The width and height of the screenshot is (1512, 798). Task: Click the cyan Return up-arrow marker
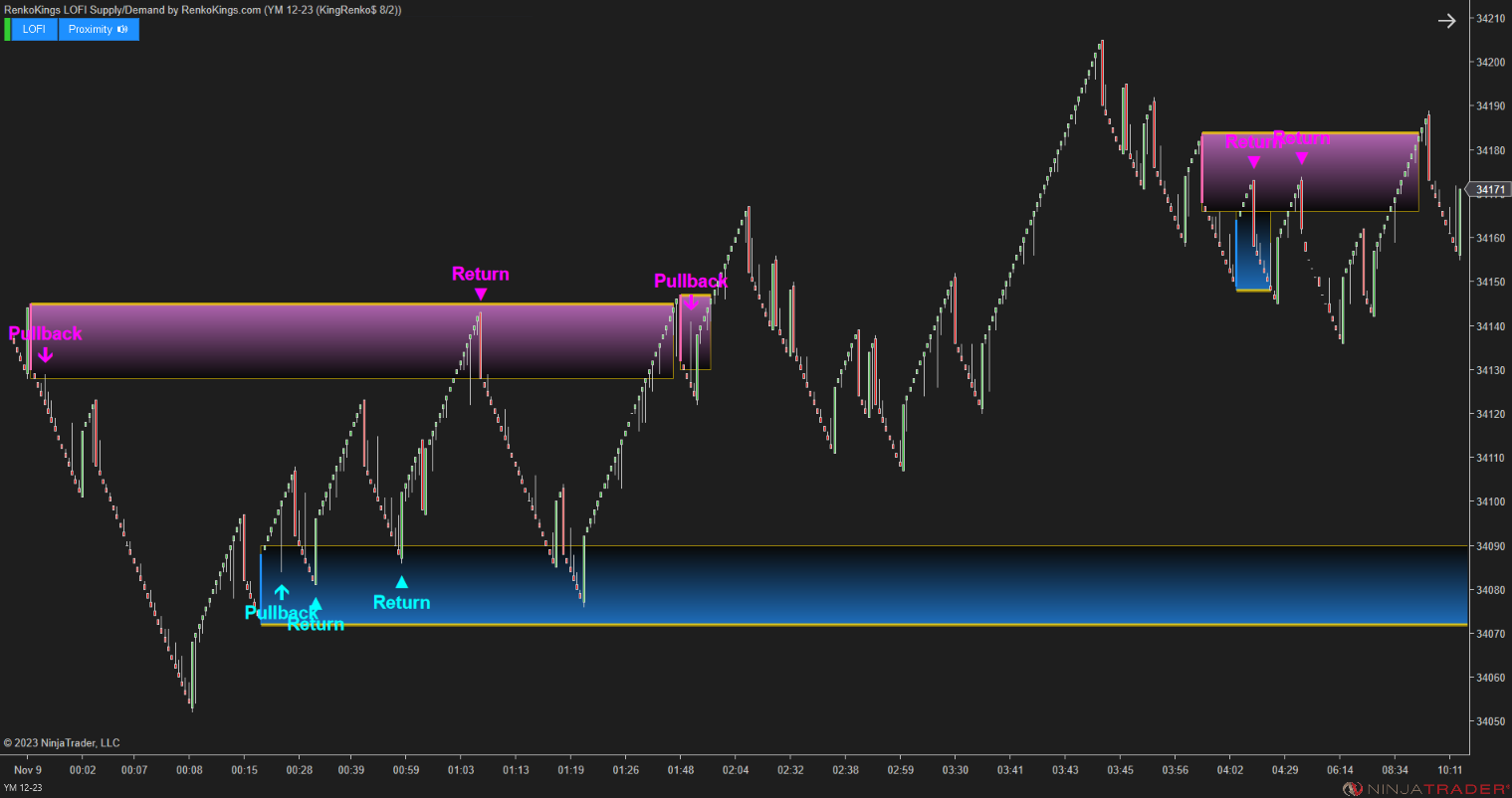point(402,581)
